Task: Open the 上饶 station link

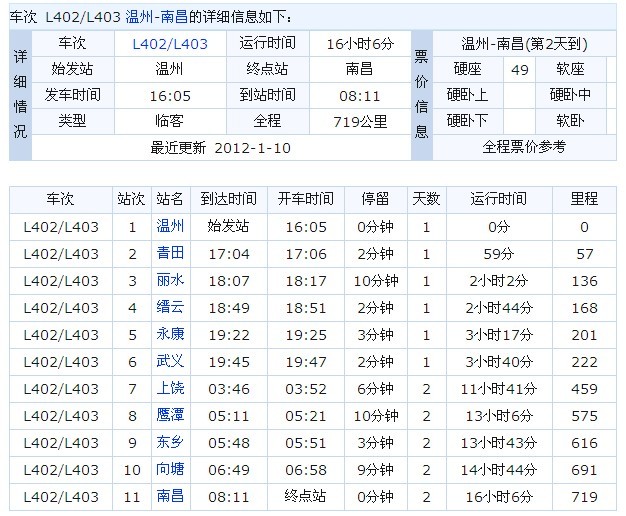Action: pos(170,388)
